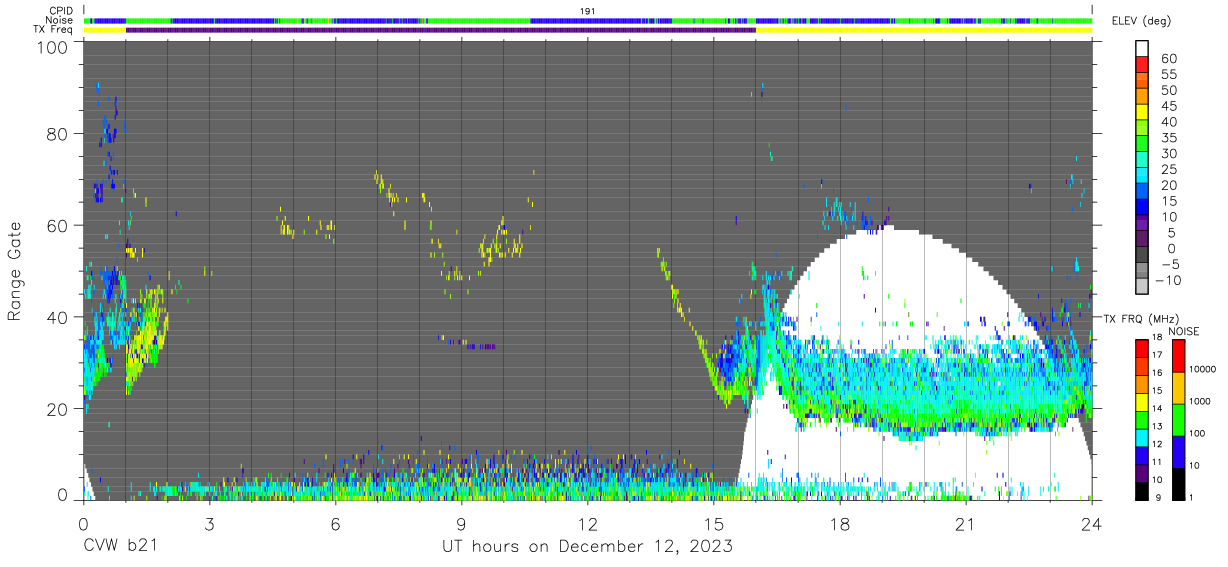Click the TX FRQ (MHz) legend title

(1137, 319)
